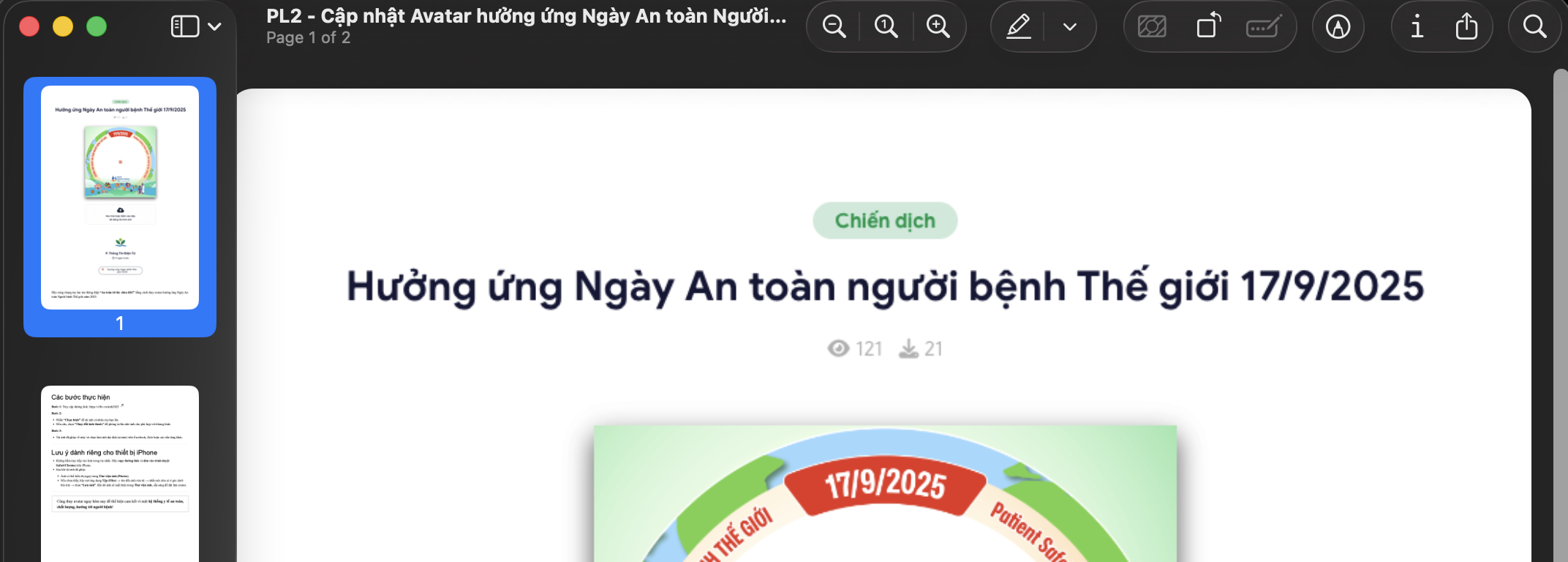Click the Zoom In magnifier icon
This screenshot has height=562, width=1568.
point(938,27)
